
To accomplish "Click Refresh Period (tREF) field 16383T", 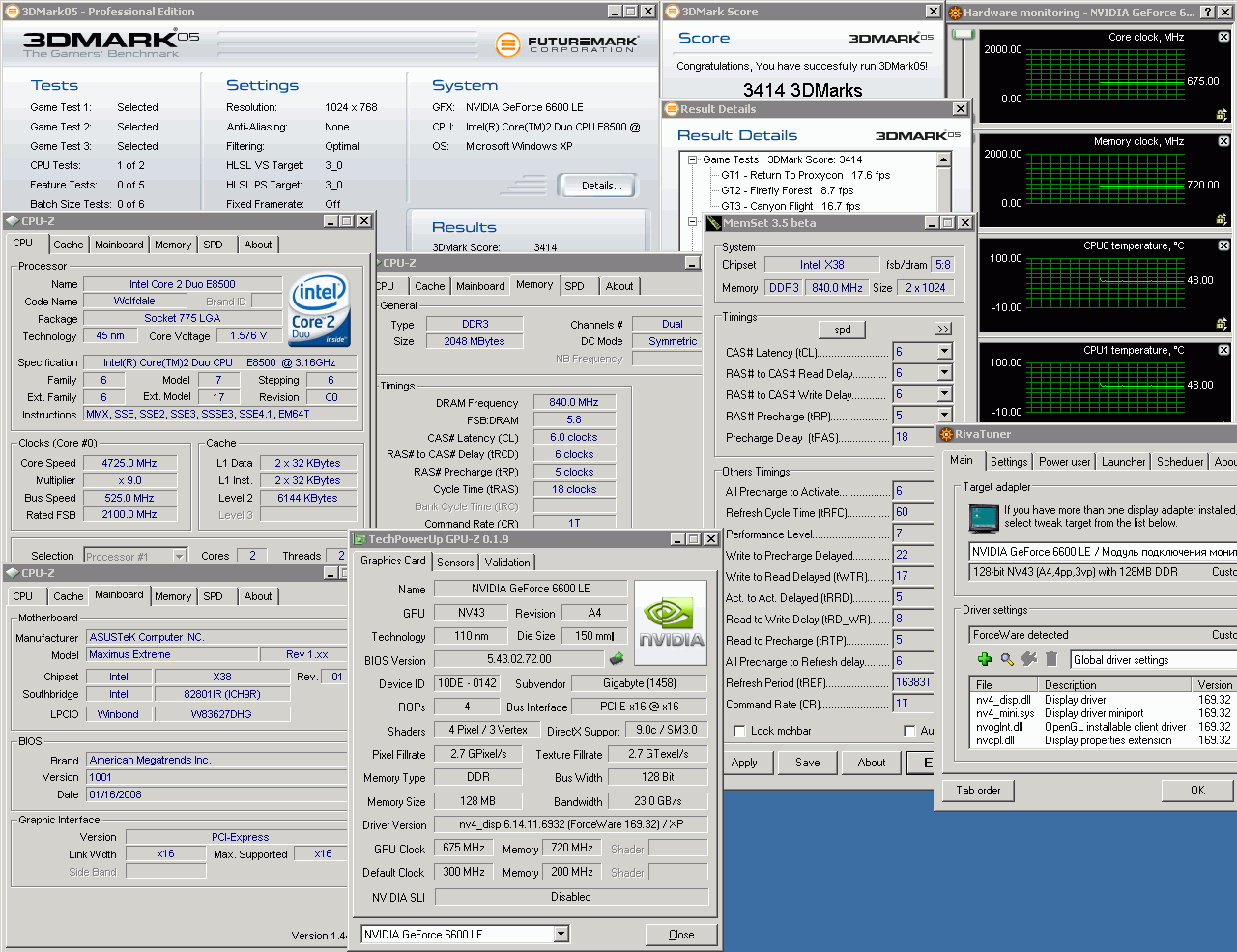I will click(914, 682).
